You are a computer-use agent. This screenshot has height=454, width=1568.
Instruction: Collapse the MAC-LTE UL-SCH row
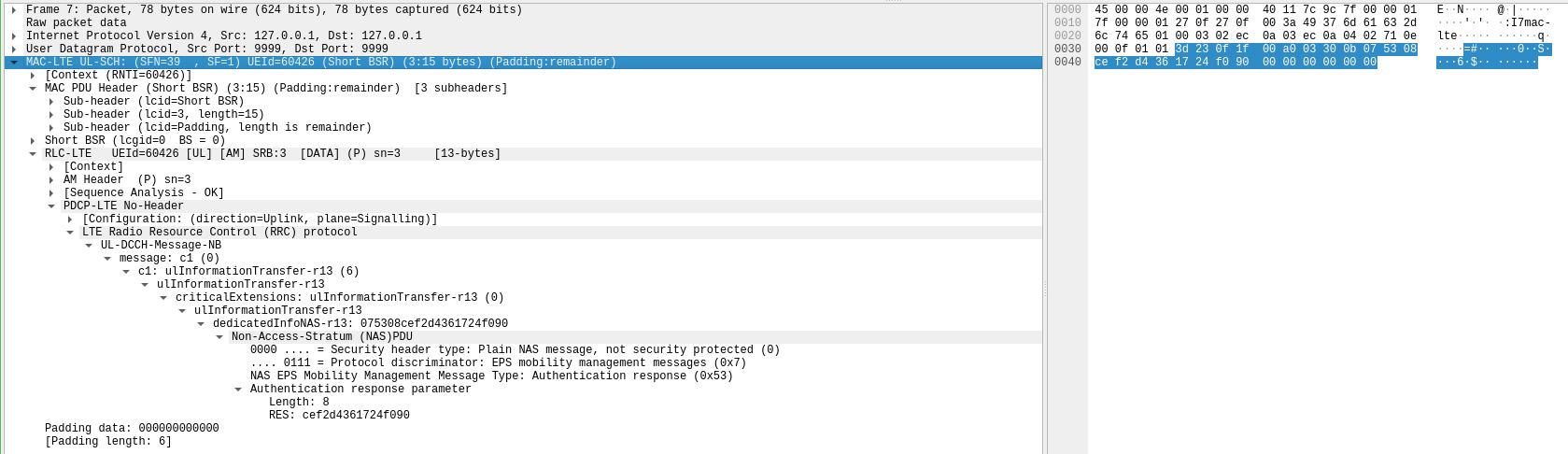14,62
